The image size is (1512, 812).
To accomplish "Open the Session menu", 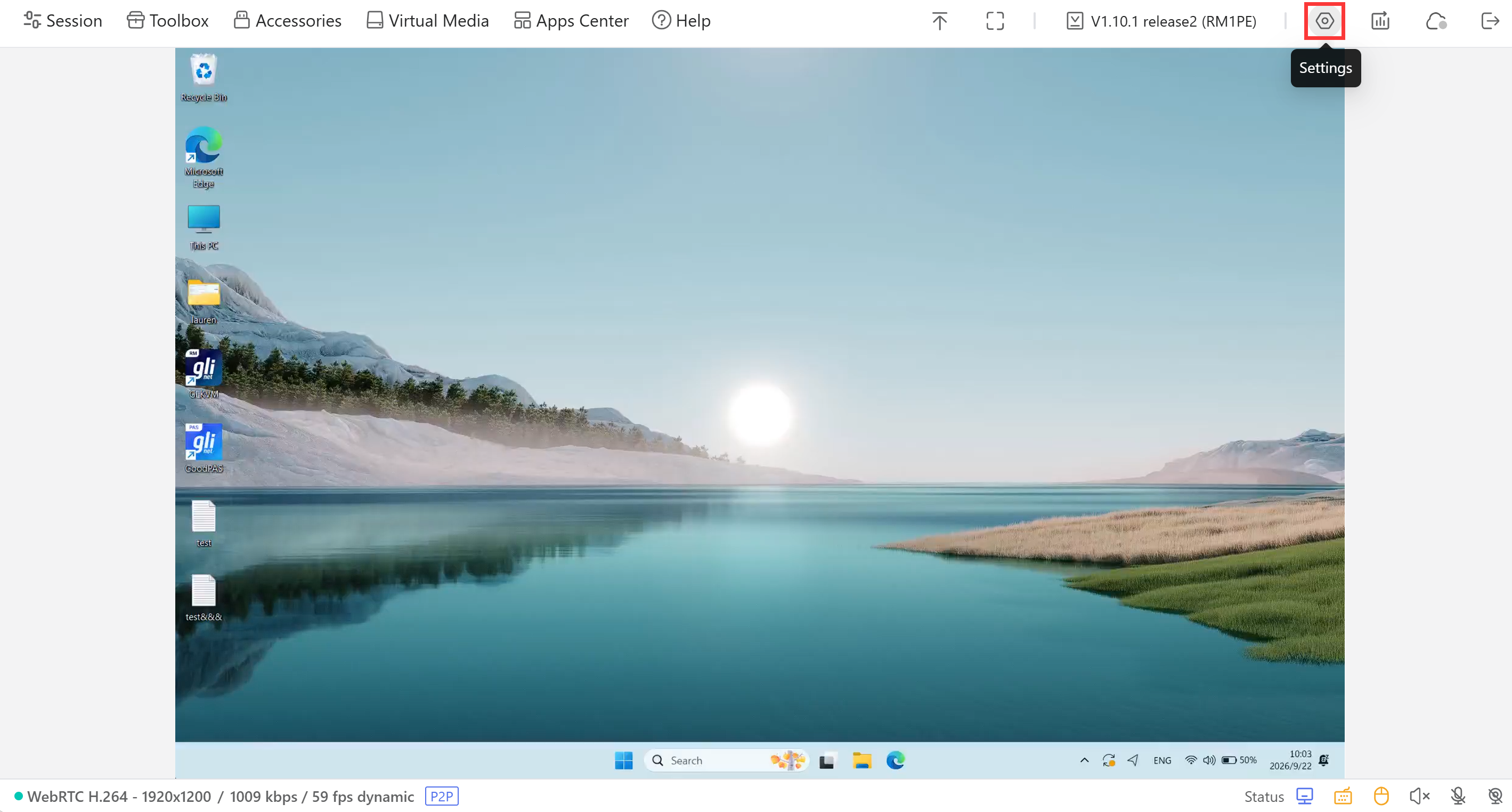I will click(x=63, y=21).
